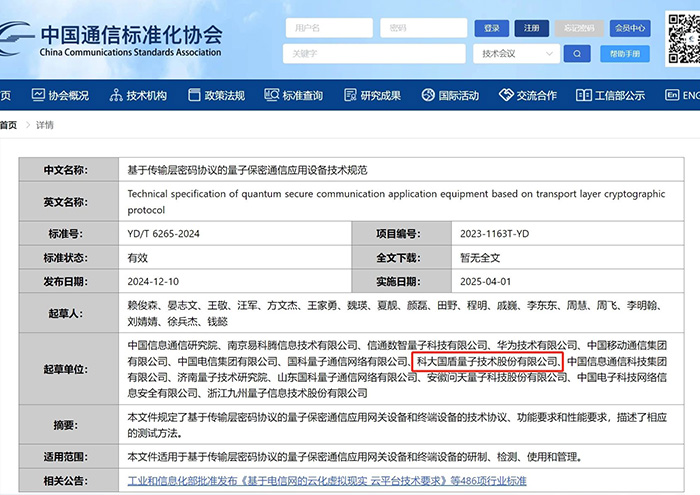Screen dimensions: 700x495
Task: Click the 详情 breadcrumb text
Action: pyautogui.click(x=45, y=125)
